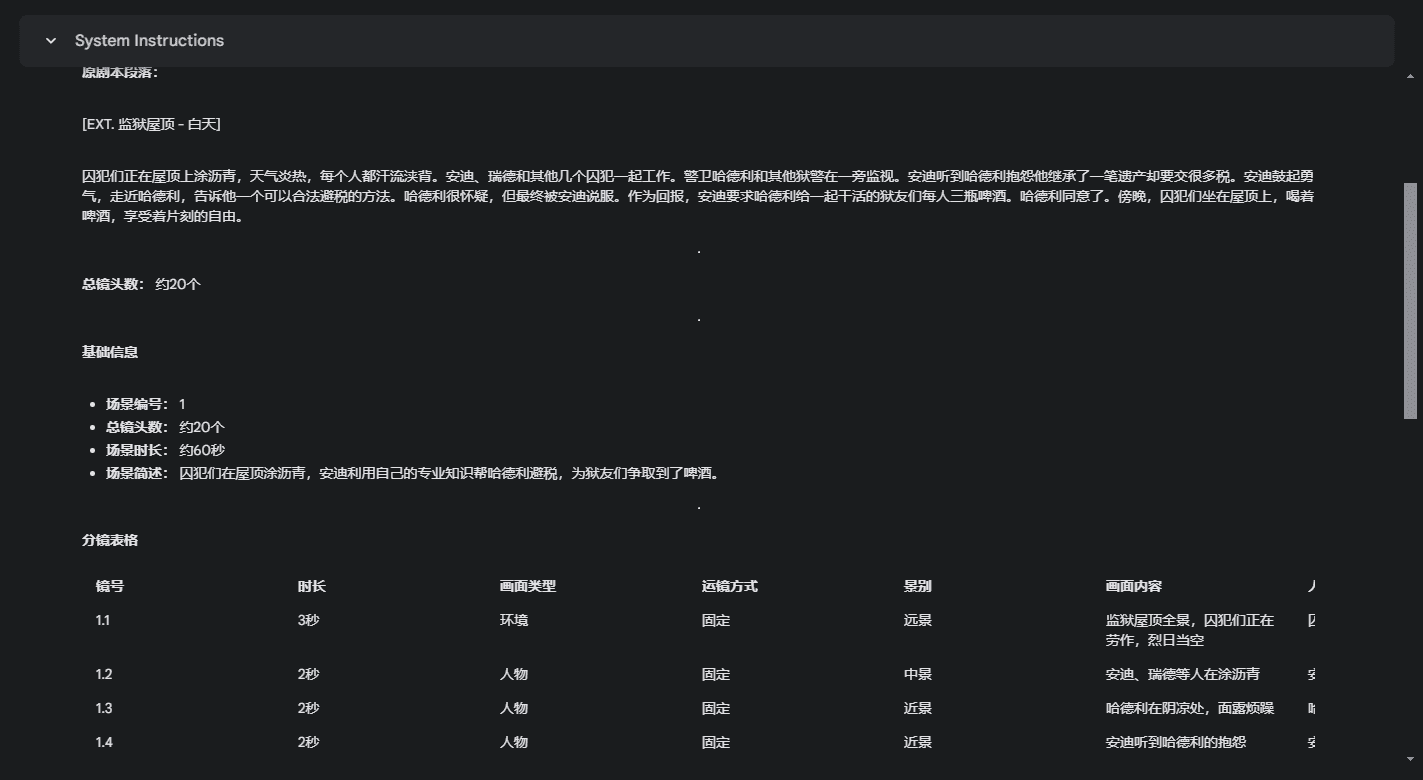Click the '监狱屋顶全景' content cell
This screenshot has width=1423, height=780.
pos(1190,630)
